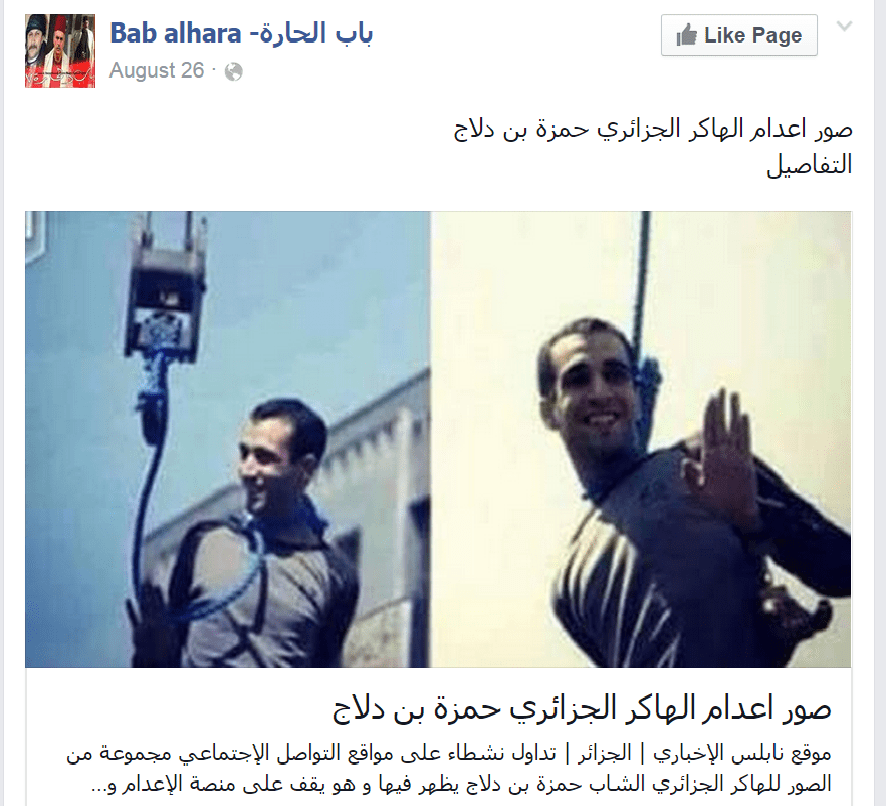Open the left photo of the linked article
Image resolution: width=886 pixels, height=806 pixels.
tap(228, 439)
